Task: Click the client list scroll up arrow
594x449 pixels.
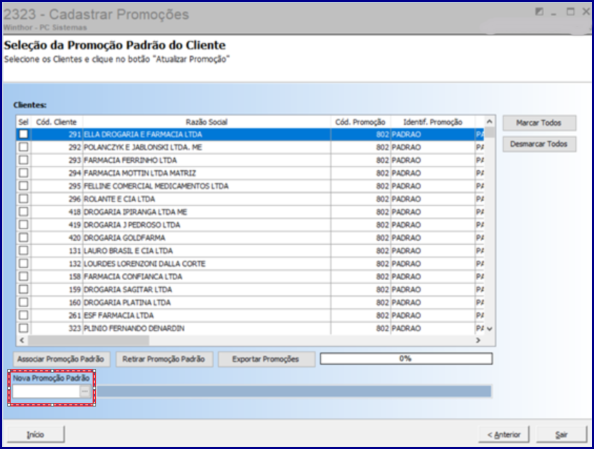Action: coord(489,122)
